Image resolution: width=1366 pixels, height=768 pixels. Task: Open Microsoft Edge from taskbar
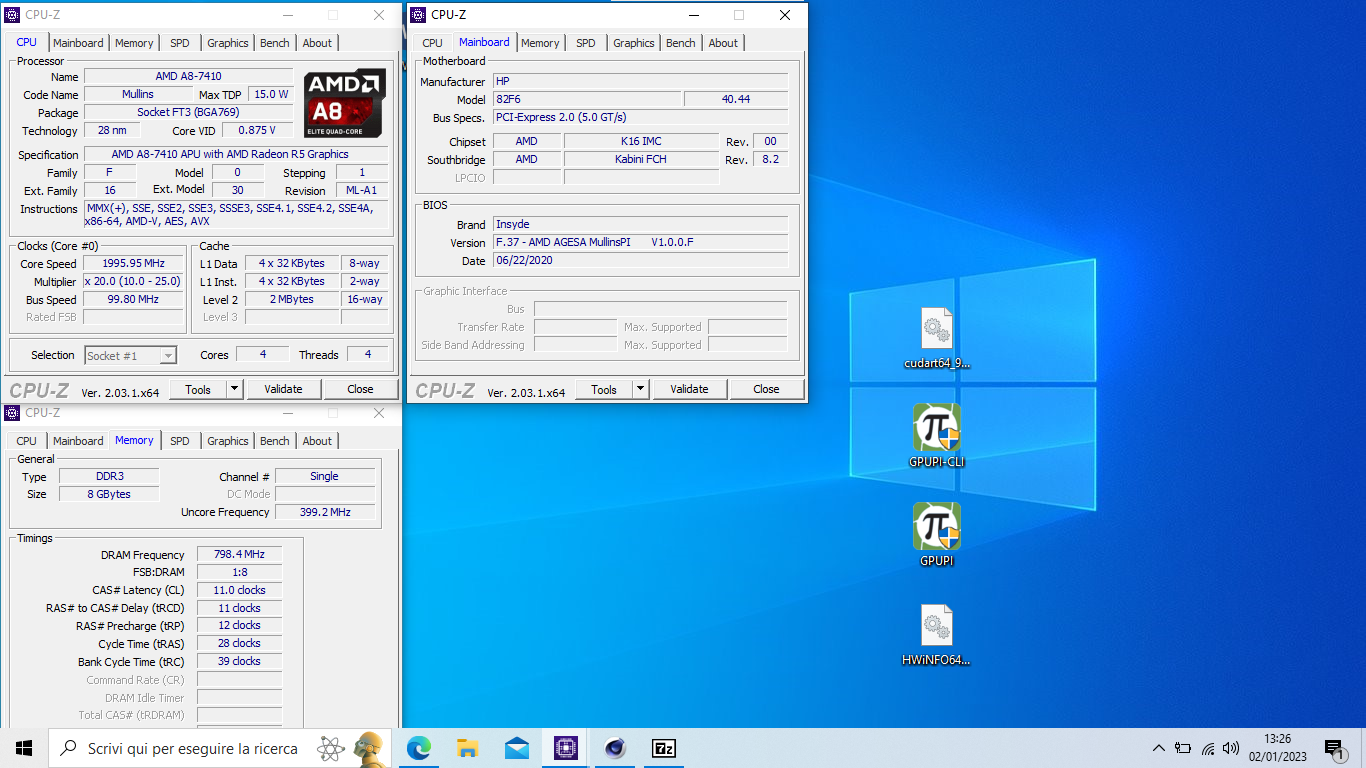pos(419,748)
